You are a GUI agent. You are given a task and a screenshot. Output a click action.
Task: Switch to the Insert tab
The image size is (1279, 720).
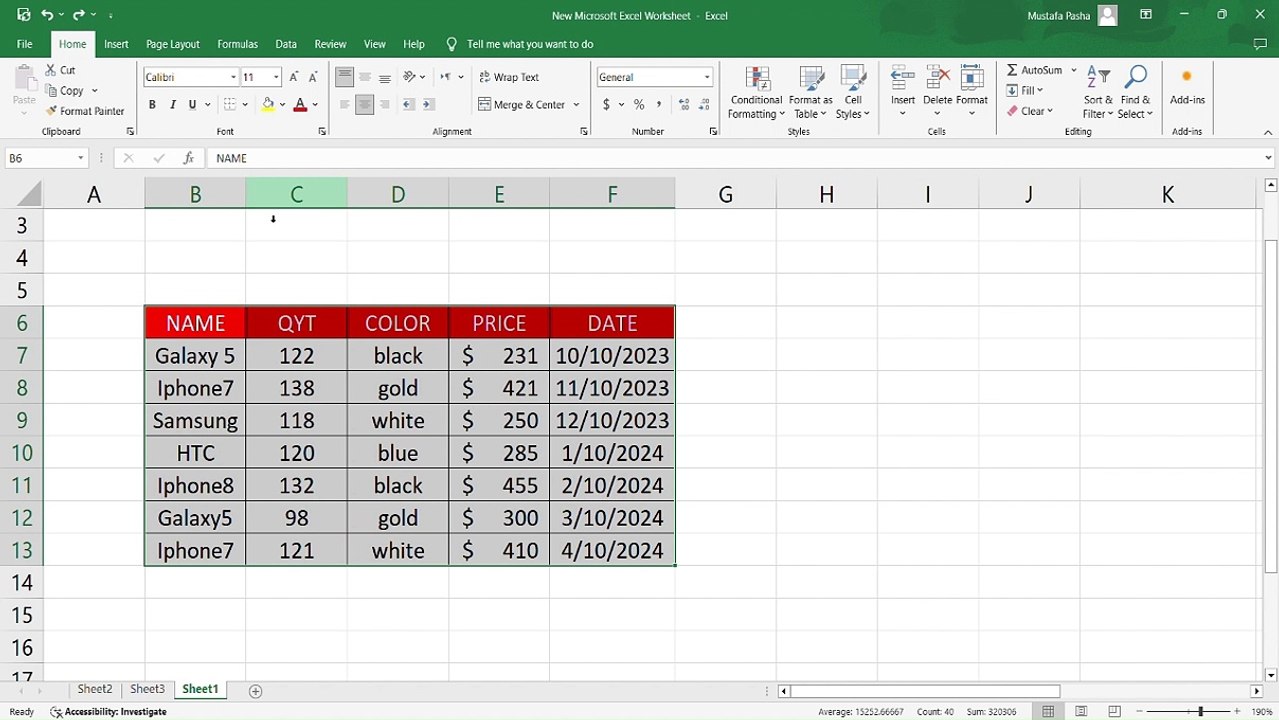(x=116, y=44)
